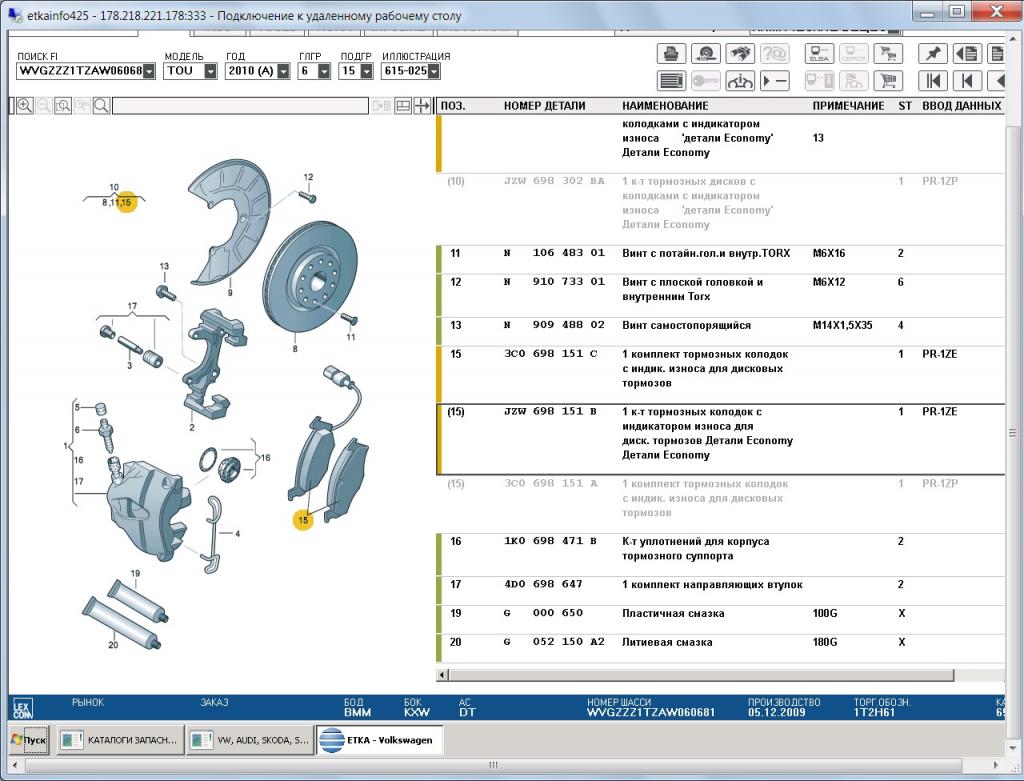
Task: Click the zoom-to-area magnifier icon
Action: (63, 106)
